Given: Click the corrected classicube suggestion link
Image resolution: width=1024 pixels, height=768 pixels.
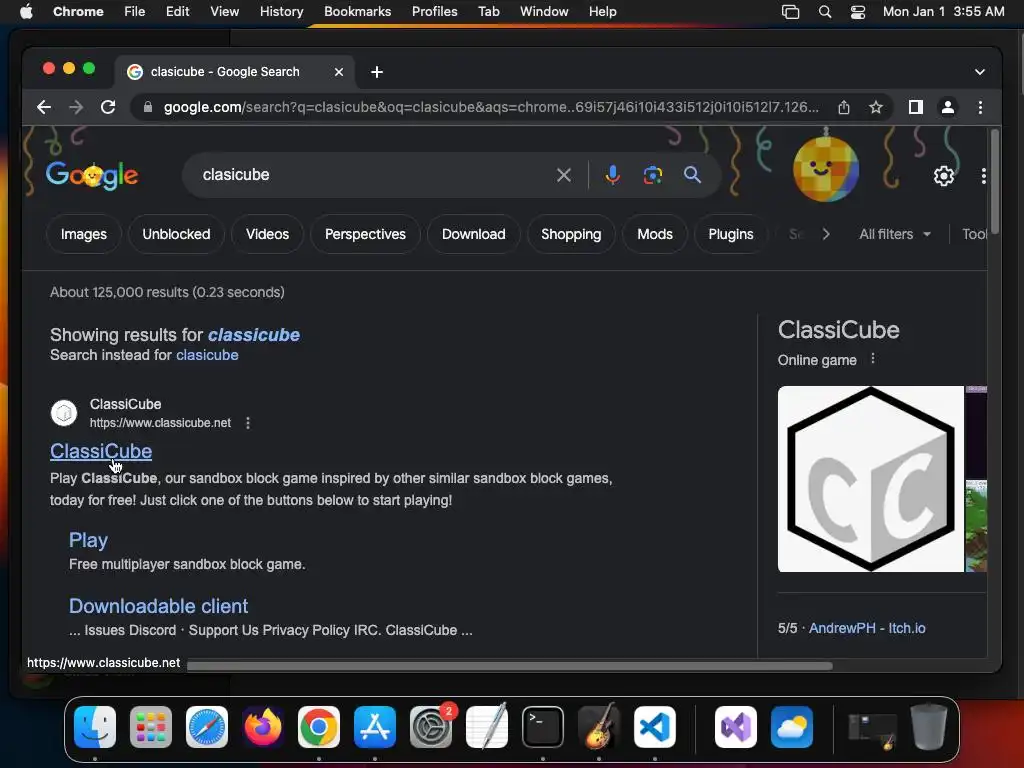Looking at the screenshot, I should [x=254, y=335].
